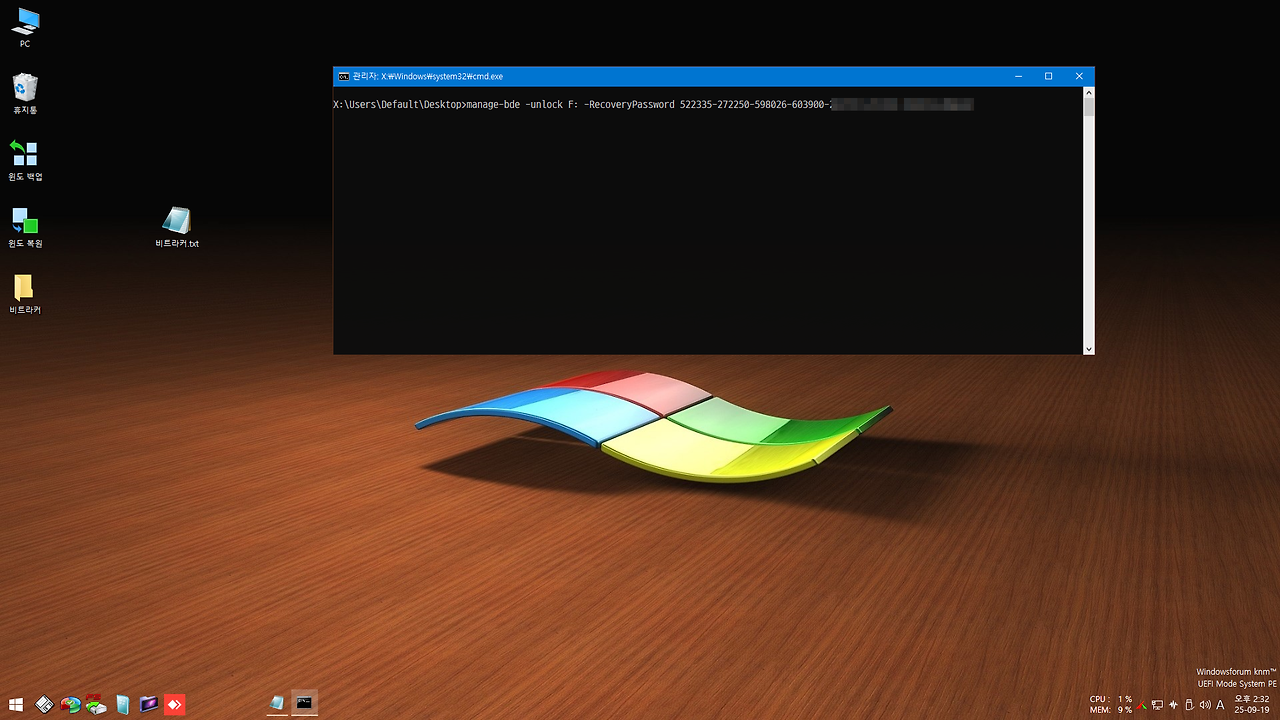Screen dimensions: 1280x720
Task: Click the recovery key digits 522335-272250
Action: click(717, 104)
